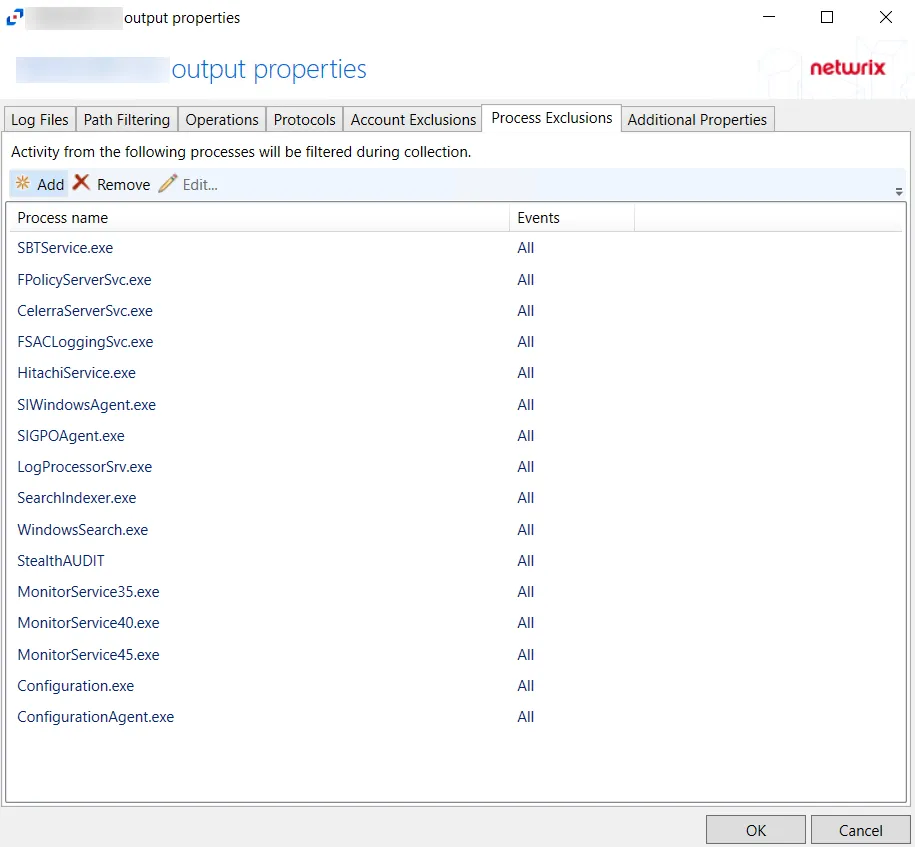Go to the Protocols tab
The height and width of the screenshot is (847, 915).
[305, 120]
